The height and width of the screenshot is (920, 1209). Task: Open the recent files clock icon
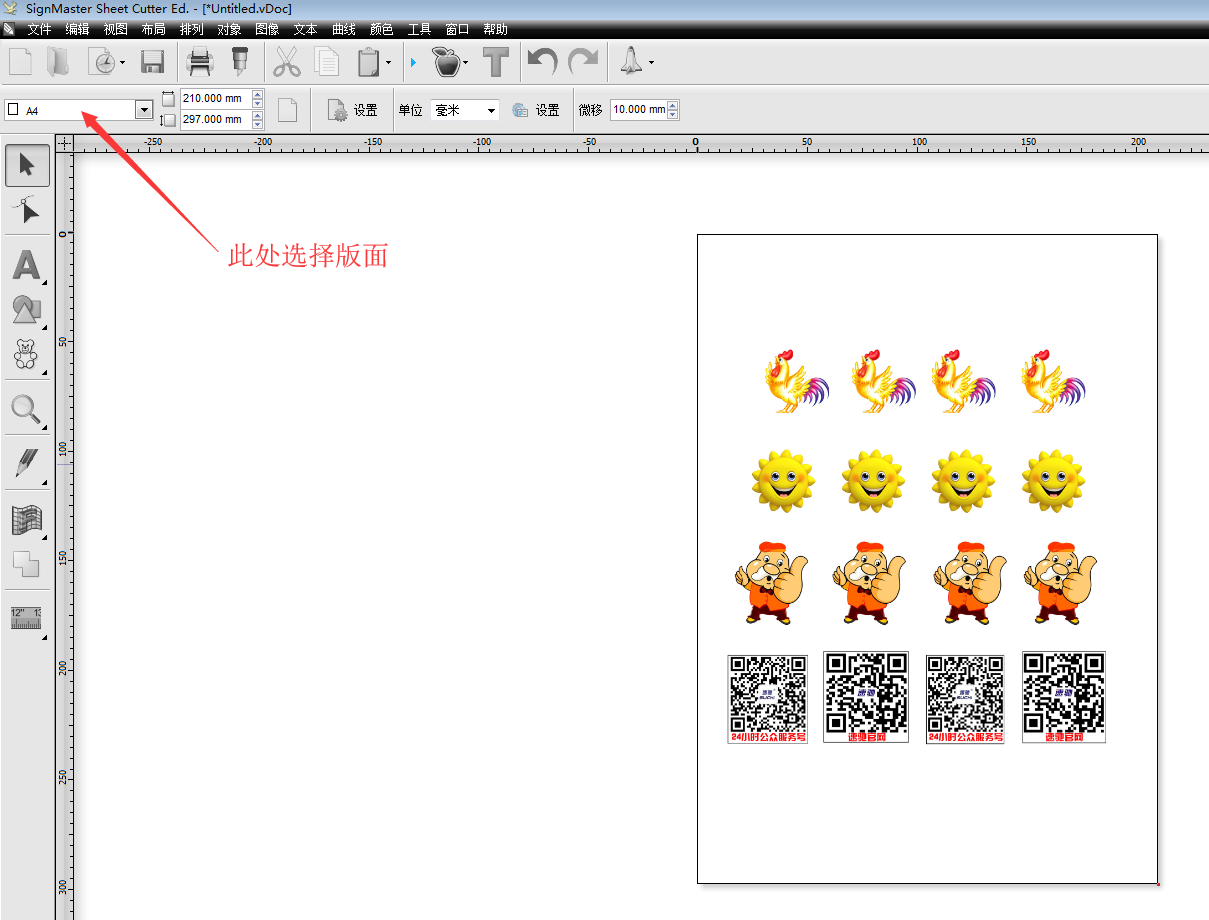coord(102,62)
